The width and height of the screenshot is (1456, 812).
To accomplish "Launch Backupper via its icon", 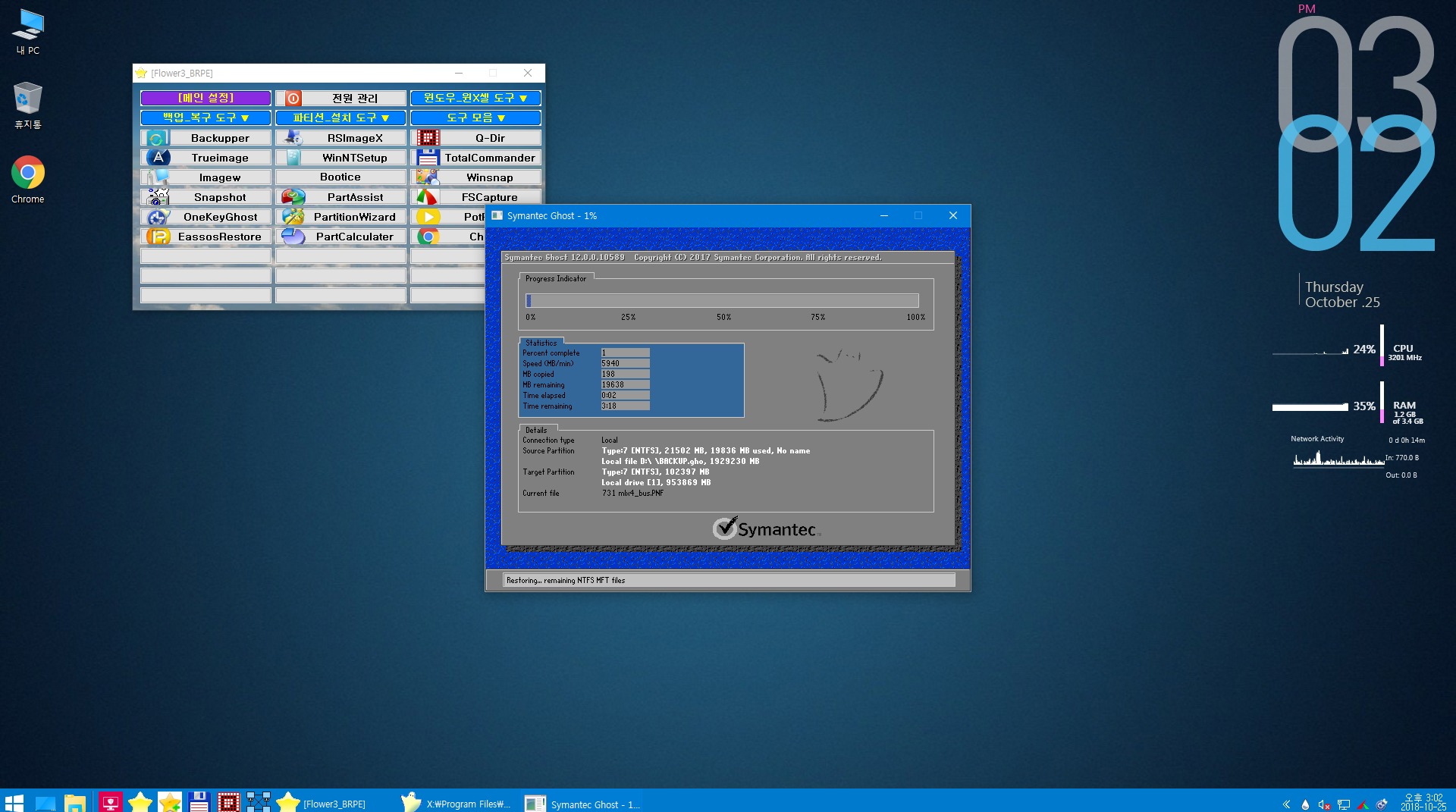I will 157,138.
